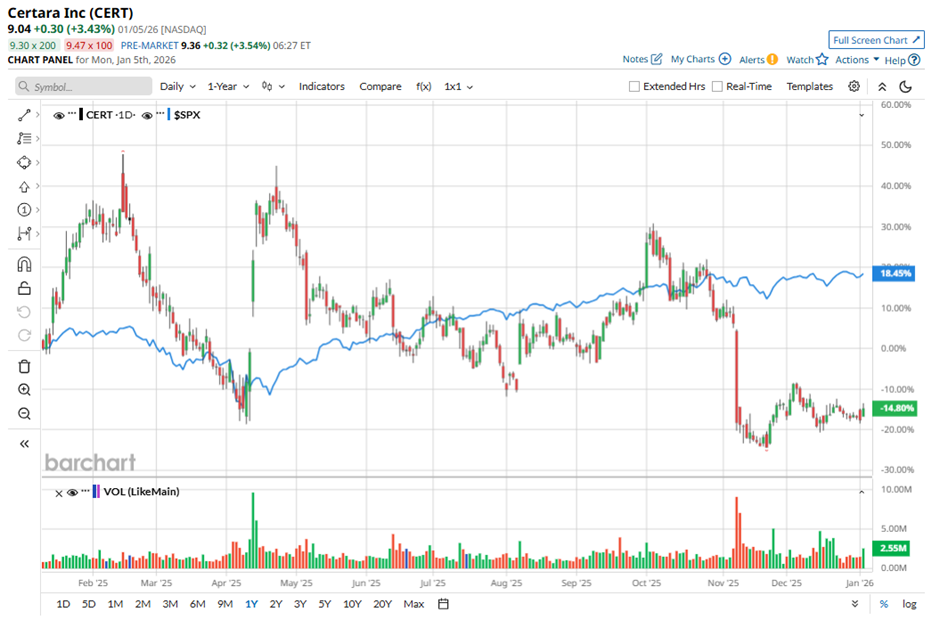Delete drawings with the trash icon
940x620 pixels.
point(24,366)
